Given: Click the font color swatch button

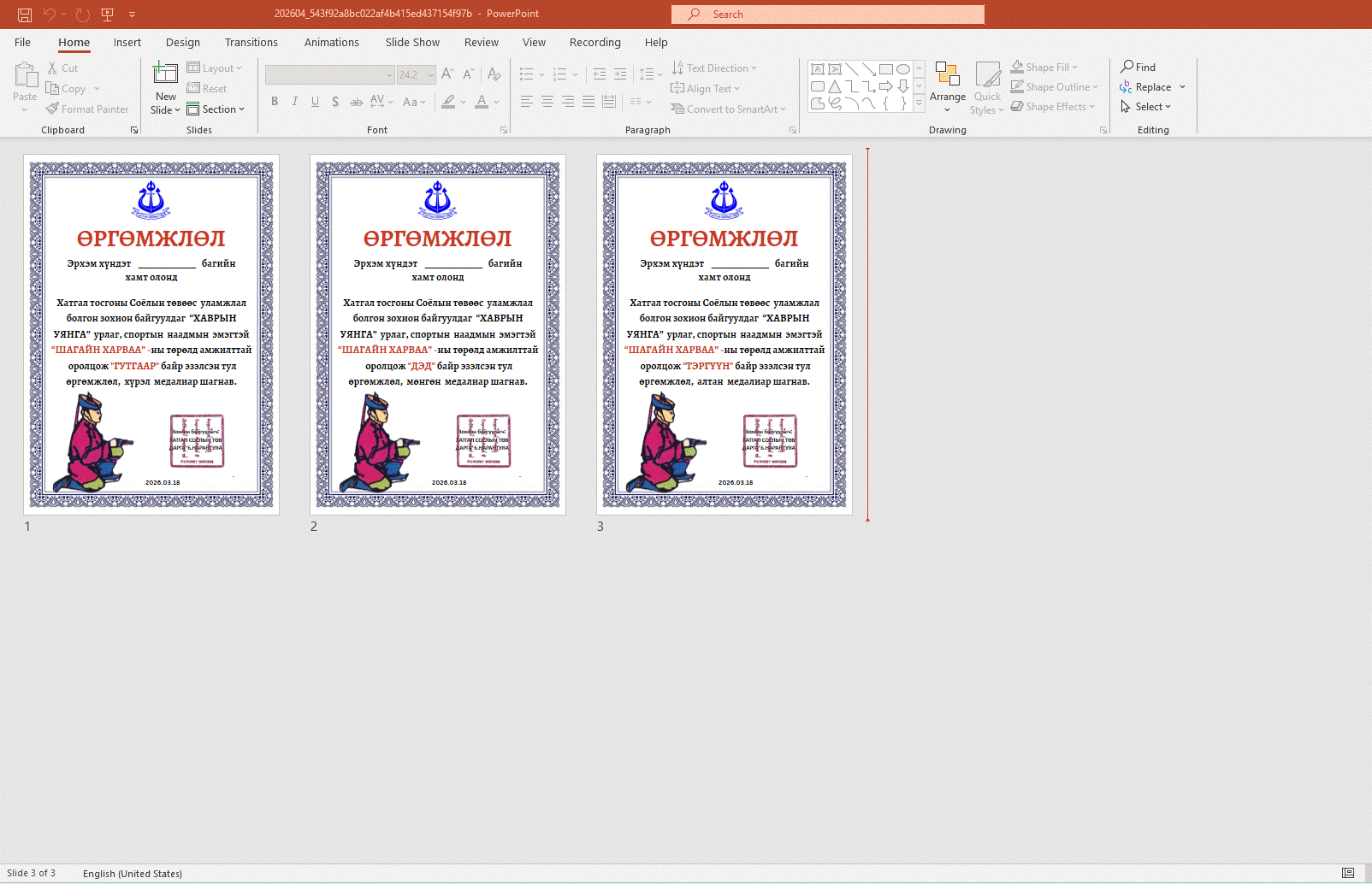Looking at the screenshot, I should pyautogui.click(x=482, y=102).
